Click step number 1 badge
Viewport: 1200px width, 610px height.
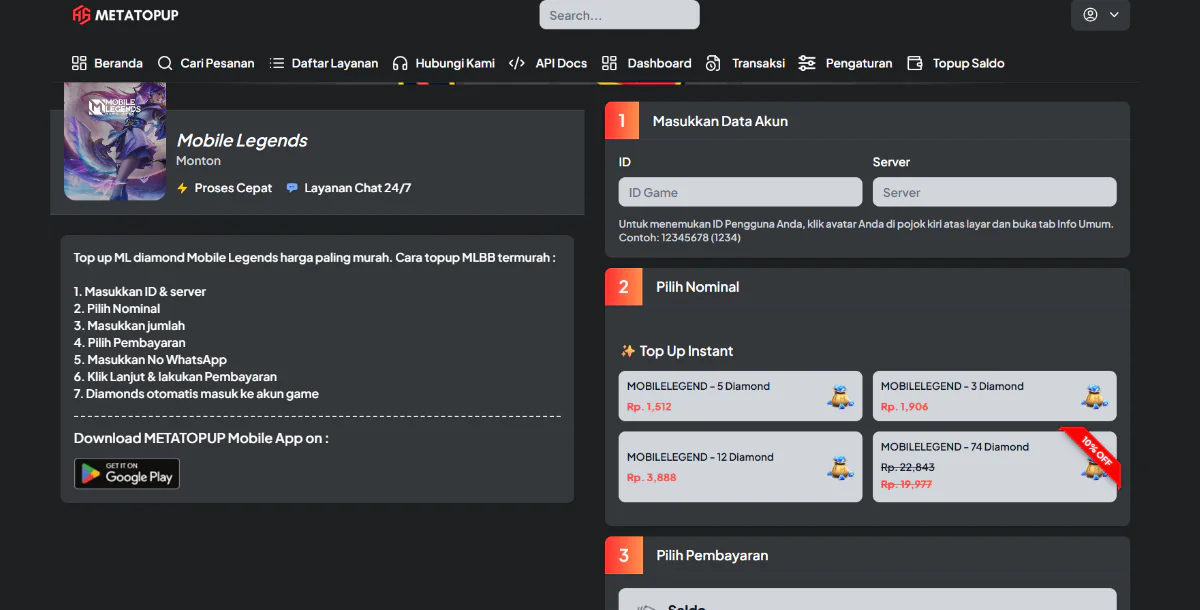coord(622,121)
